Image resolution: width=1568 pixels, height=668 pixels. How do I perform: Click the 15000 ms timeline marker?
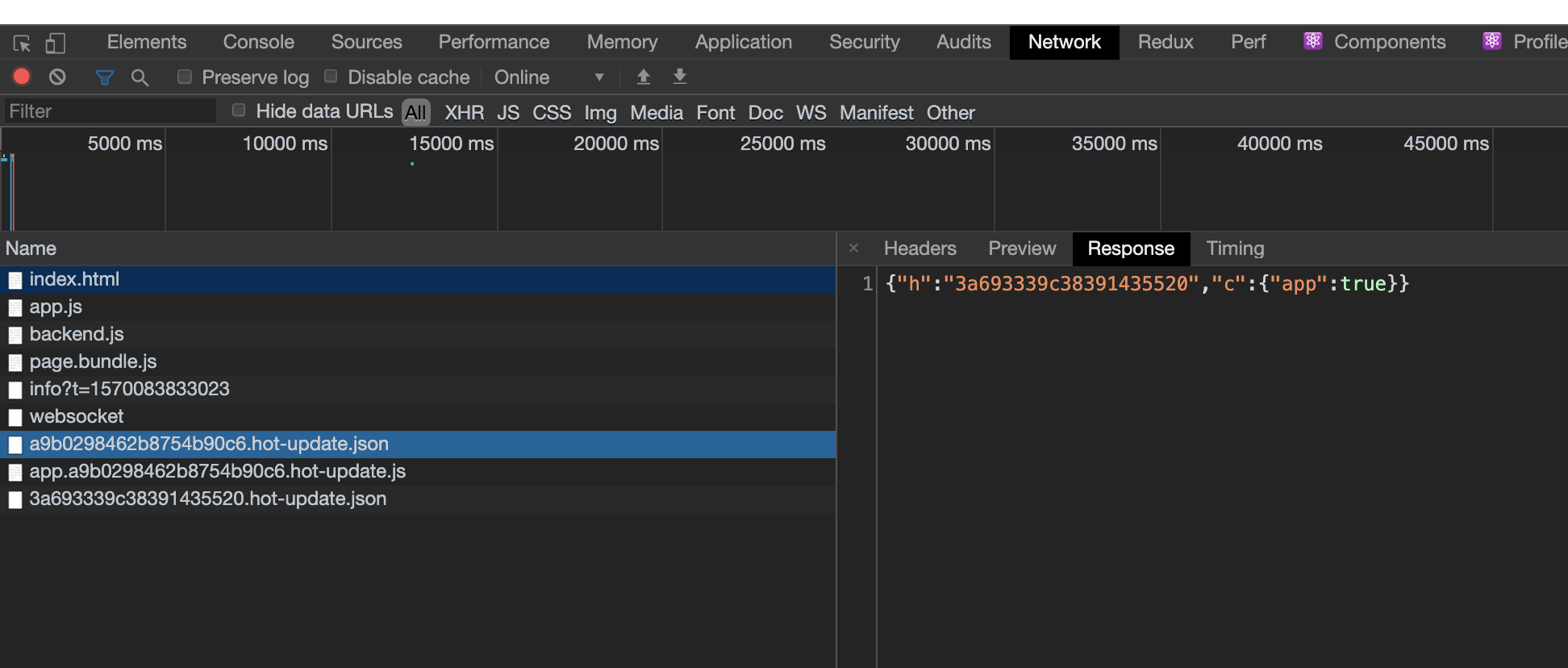click(x=452, y=144)
